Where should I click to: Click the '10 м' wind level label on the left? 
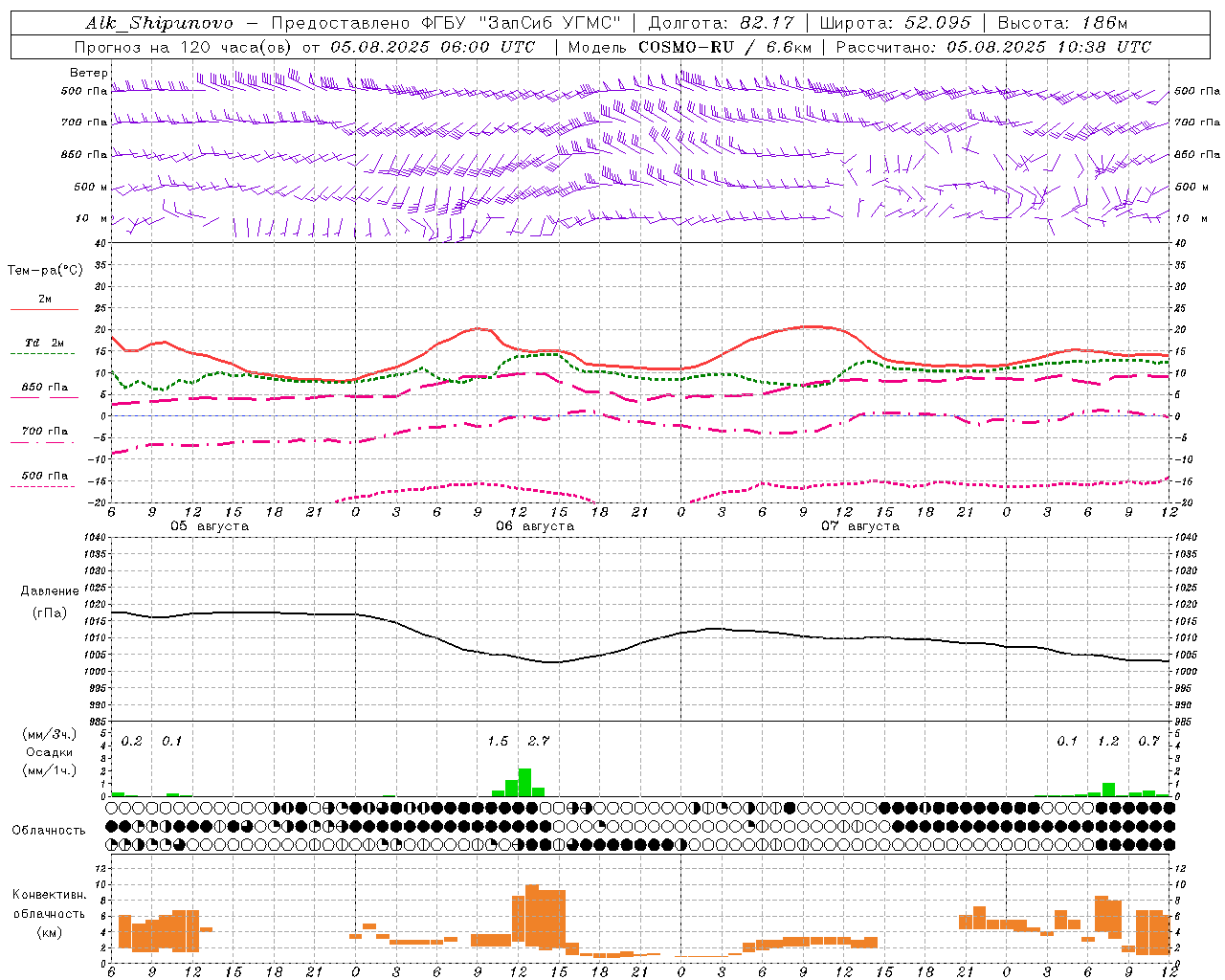click(93, 218)
